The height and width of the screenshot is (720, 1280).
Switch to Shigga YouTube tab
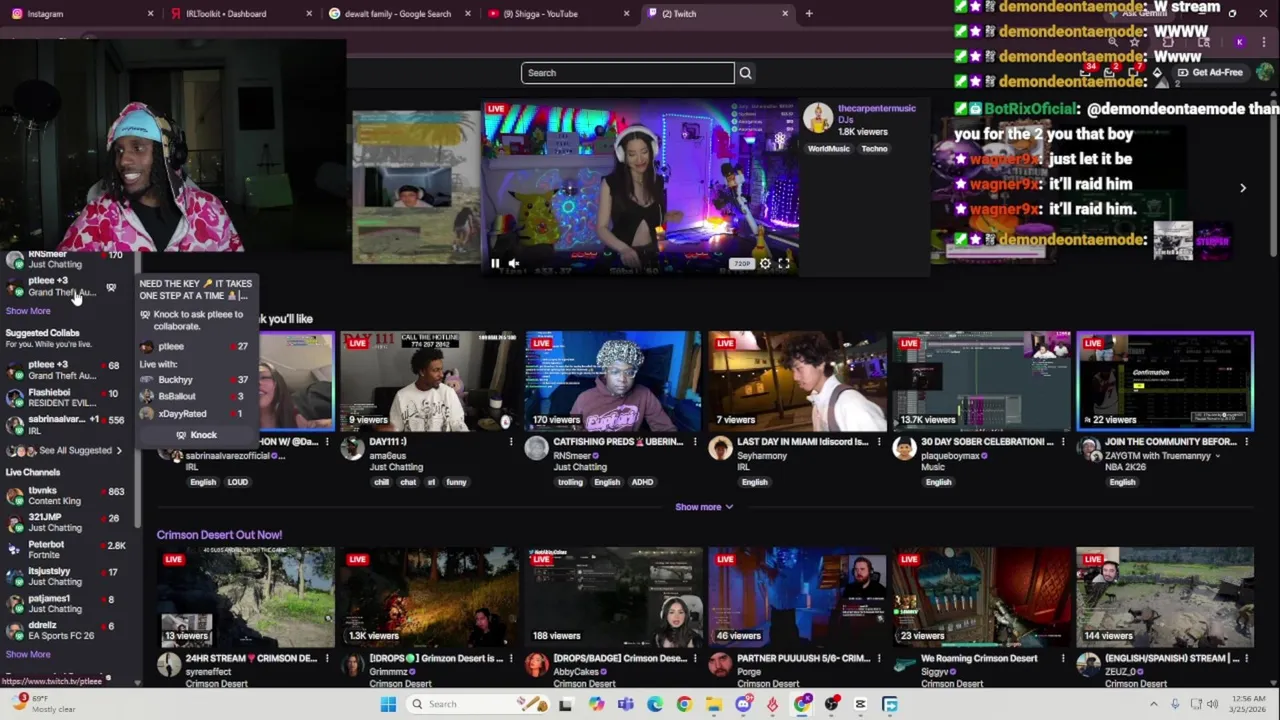click(558, 14)
